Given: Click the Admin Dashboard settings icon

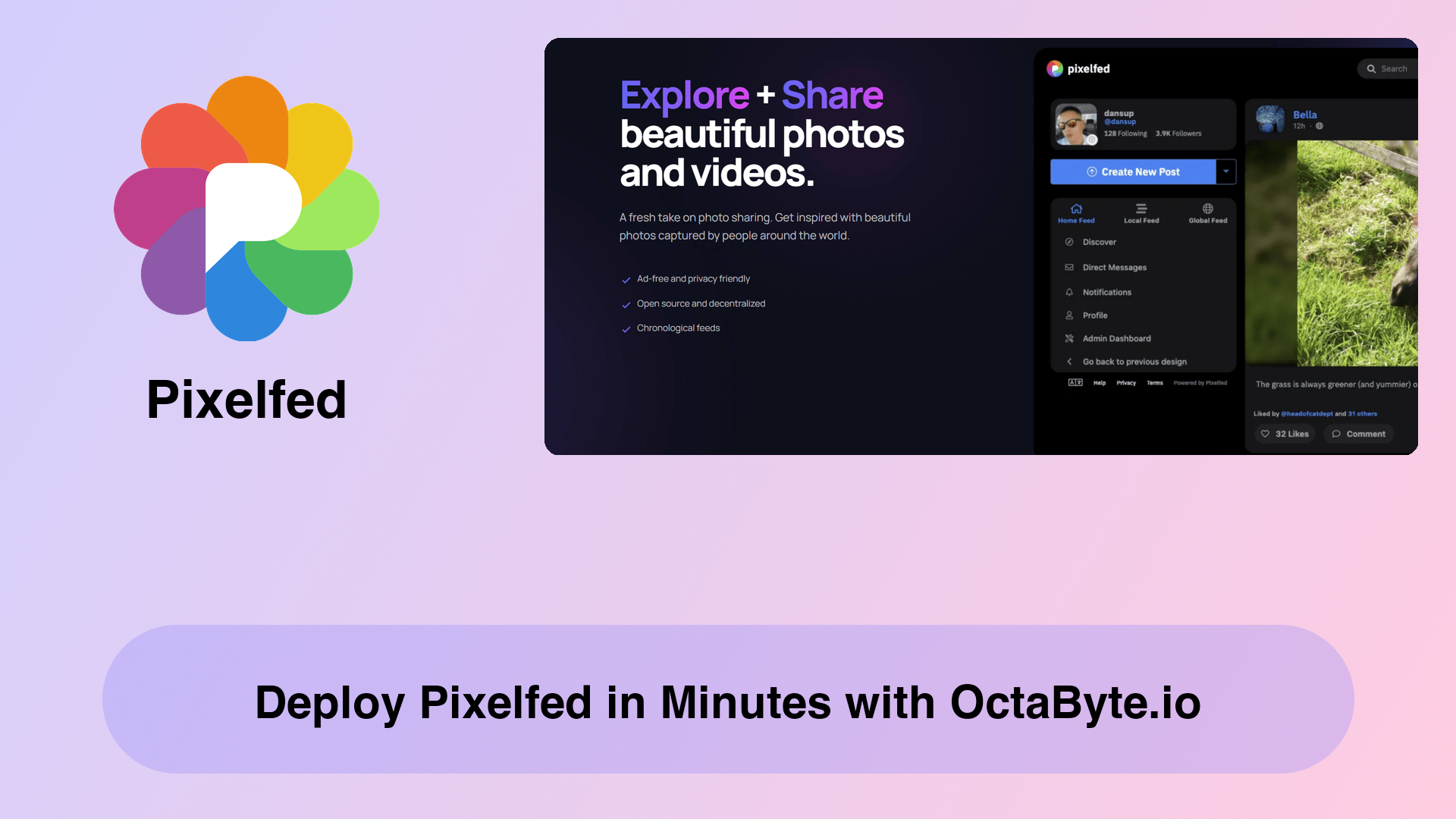Looking at the screenshot, I should pos(1069,338).
